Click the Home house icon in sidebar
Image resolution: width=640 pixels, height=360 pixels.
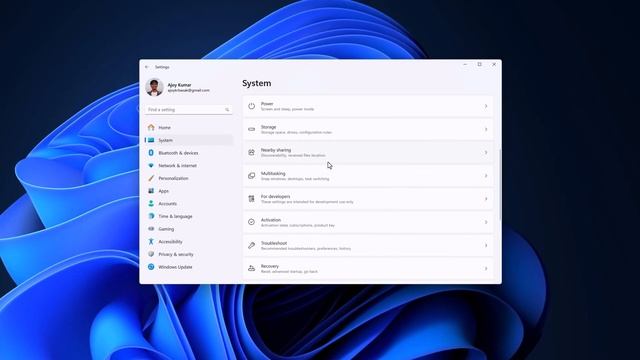coord(151,127)
